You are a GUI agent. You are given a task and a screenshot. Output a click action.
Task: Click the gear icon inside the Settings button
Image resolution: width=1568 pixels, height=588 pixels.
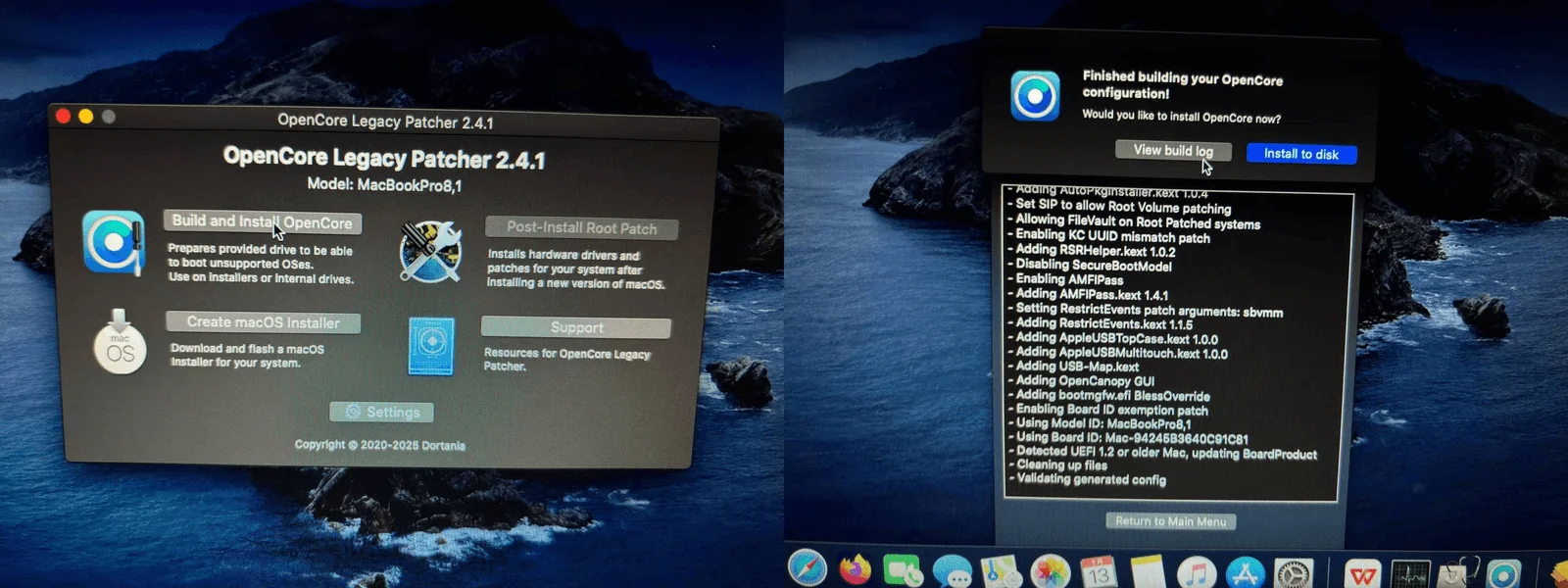pos(353,412)
